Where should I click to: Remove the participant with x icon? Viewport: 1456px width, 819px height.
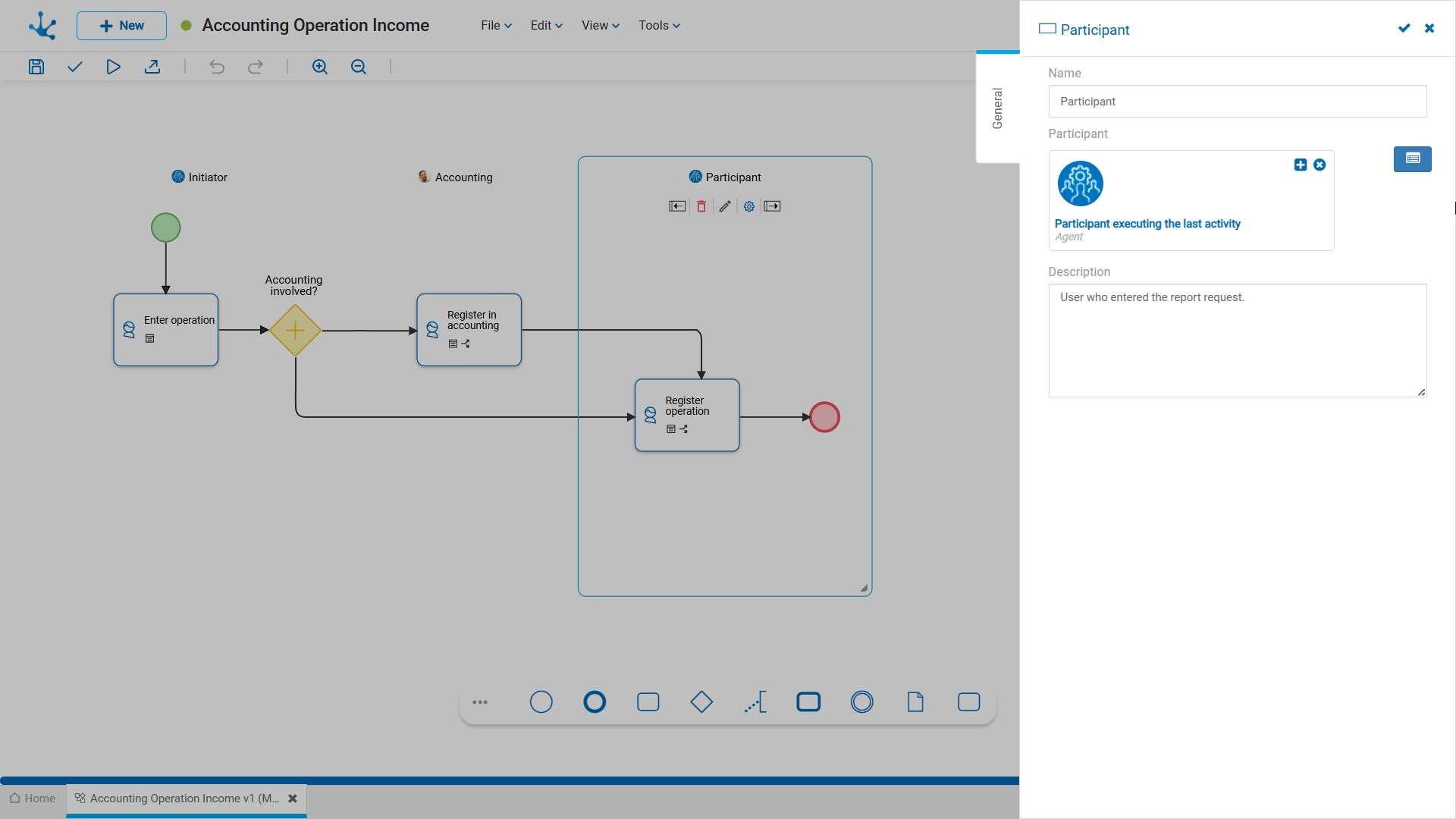pyautogui.click(x=1319, y=165)
